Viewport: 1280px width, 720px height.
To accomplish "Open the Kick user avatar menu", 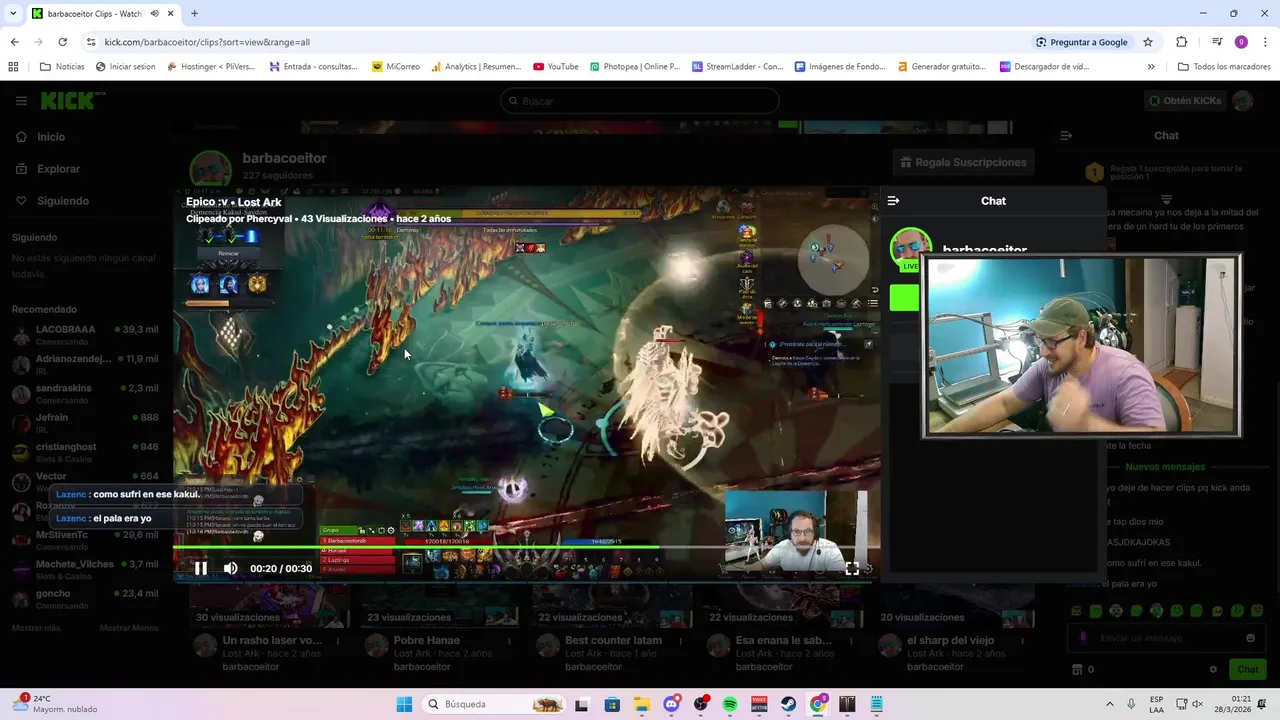I will point(1243,101).
